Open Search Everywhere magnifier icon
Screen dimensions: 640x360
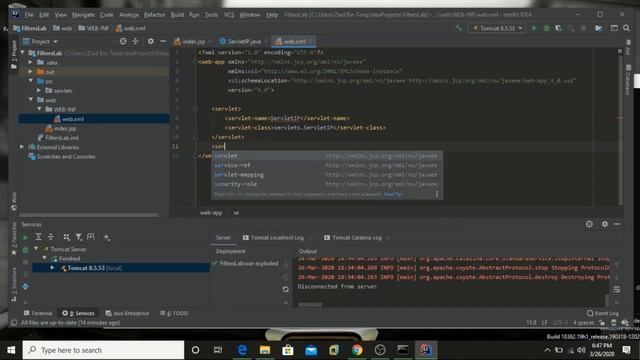pyautogui.click(x=626, y=28)
